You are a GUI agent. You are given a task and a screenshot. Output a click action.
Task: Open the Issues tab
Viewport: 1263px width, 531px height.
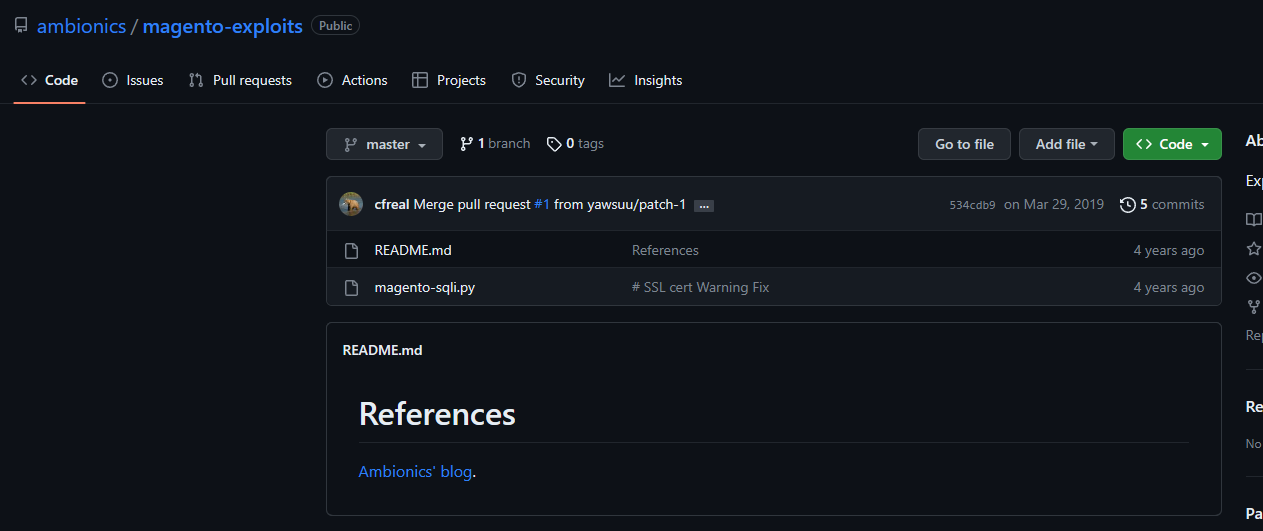click(x=132, y=80)
